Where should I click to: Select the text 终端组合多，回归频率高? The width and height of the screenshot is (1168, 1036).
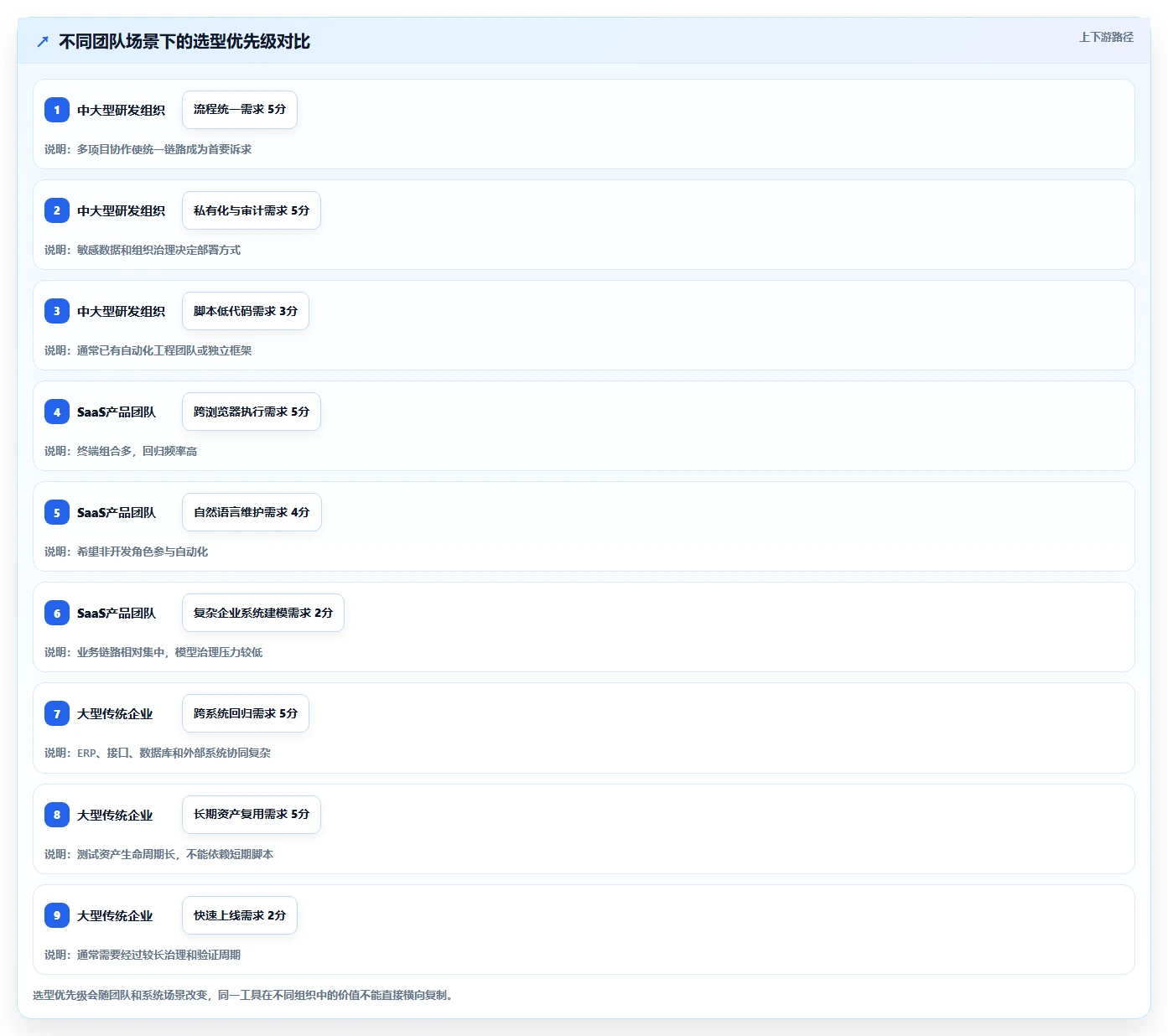click(x=137, y=451)
